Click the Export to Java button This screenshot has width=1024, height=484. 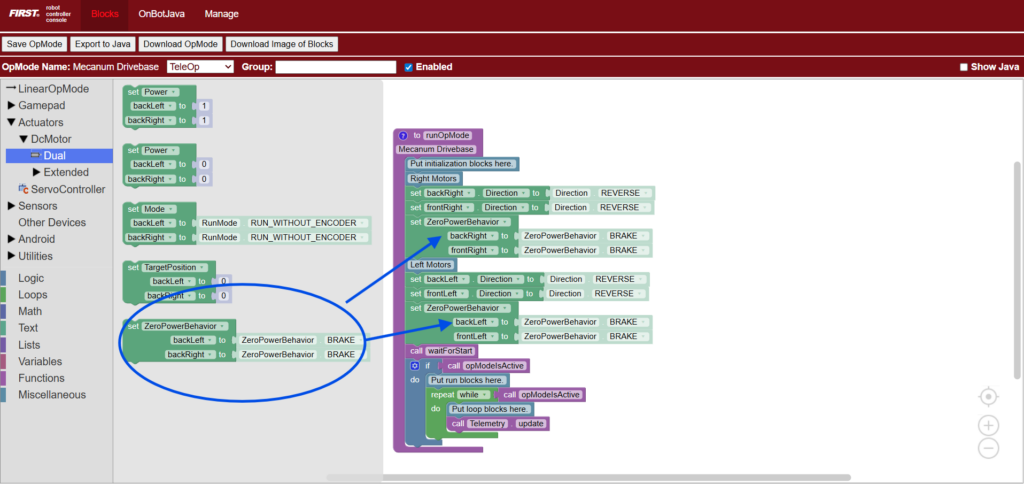click(103, 44)
